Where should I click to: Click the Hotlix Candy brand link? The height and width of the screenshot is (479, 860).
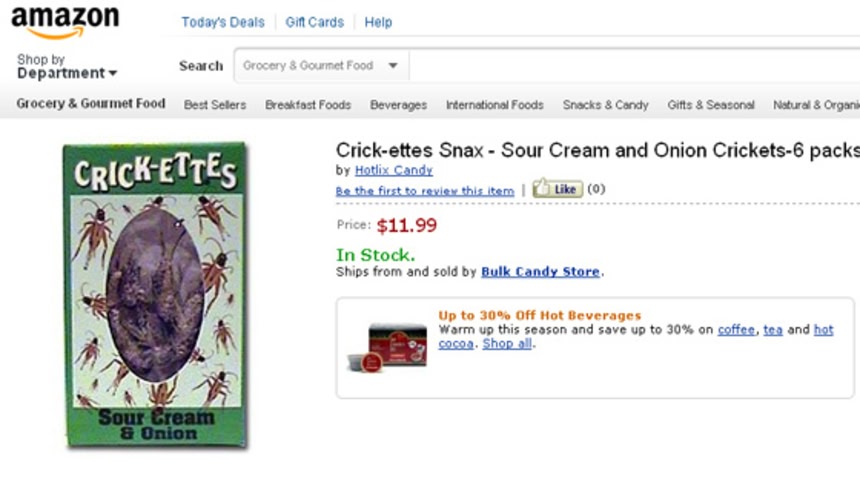pos(393,171)
